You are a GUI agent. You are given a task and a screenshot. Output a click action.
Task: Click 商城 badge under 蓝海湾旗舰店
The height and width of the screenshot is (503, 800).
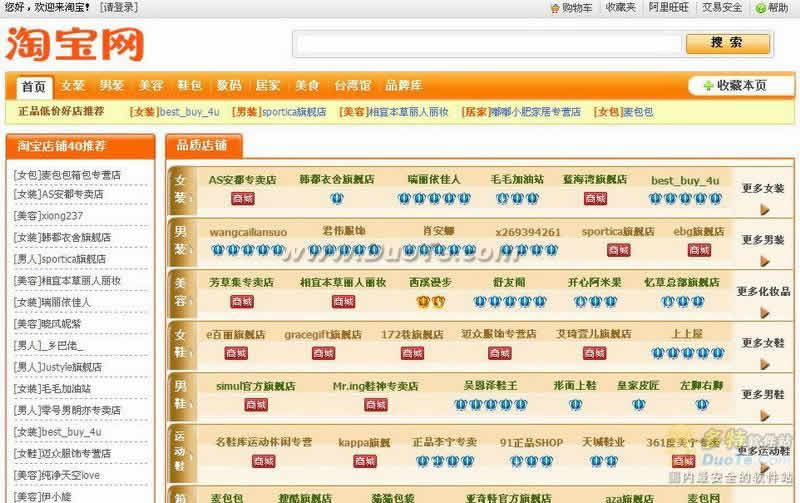click(595, 198)
